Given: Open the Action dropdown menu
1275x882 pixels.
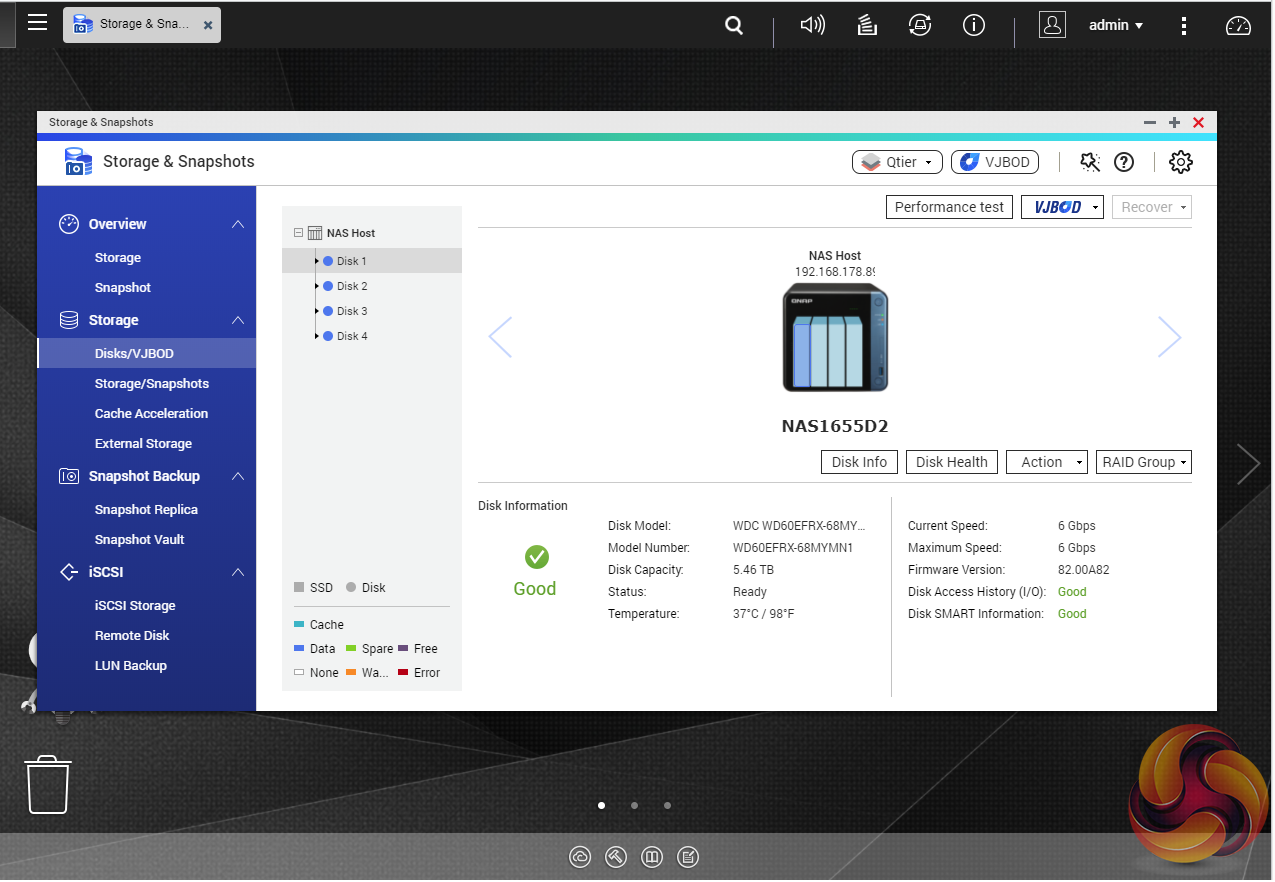Looking at the screenshot, I should pyautogui.click(x=1046, y=462).
